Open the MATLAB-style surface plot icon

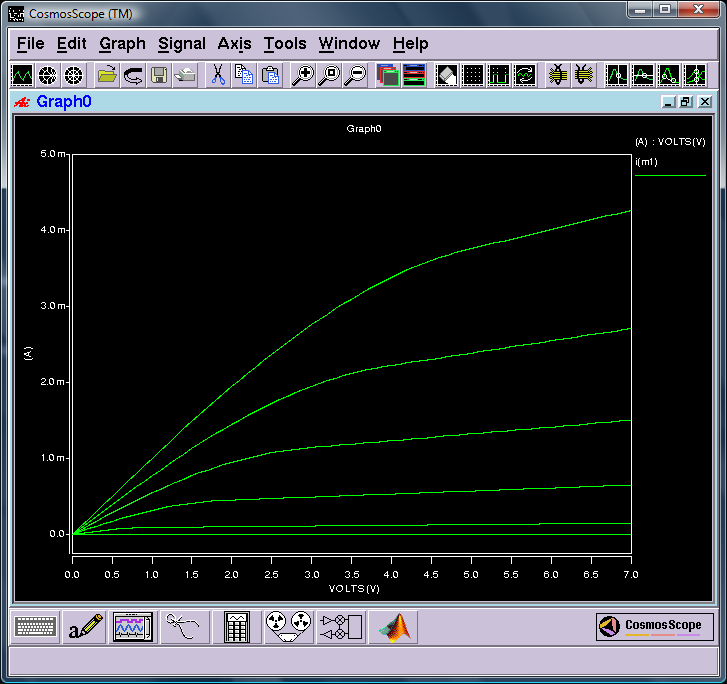393,627
